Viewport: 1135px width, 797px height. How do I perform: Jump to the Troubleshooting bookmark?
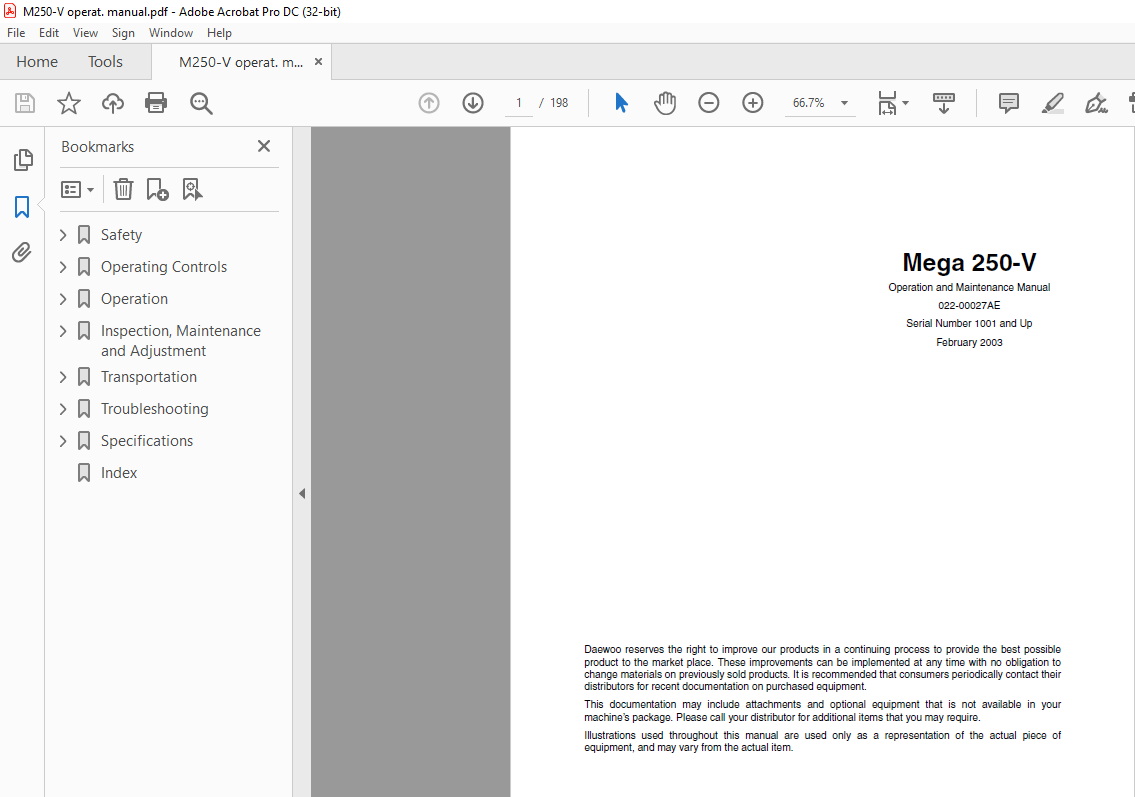coord(154,408)
